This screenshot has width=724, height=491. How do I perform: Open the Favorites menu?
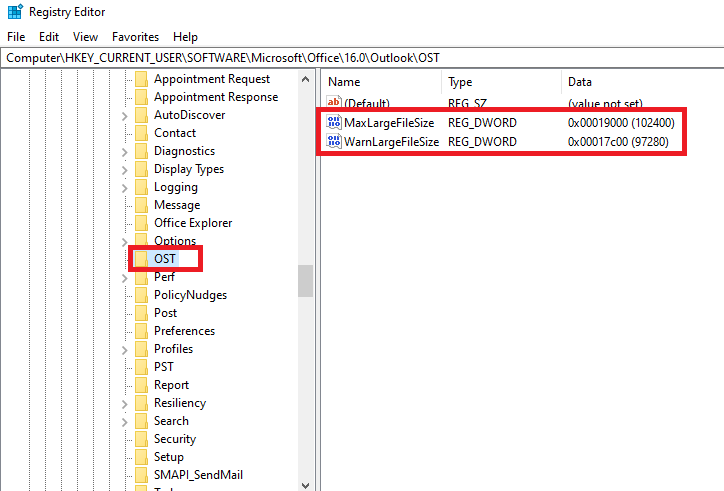135,37
